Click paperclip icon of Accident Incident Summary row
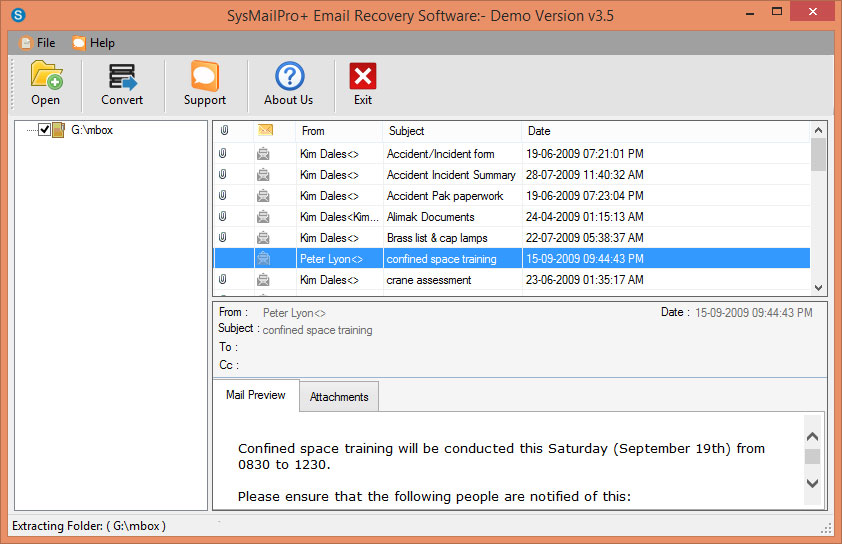This screenshot has width=842, height=544. [222, 175]
